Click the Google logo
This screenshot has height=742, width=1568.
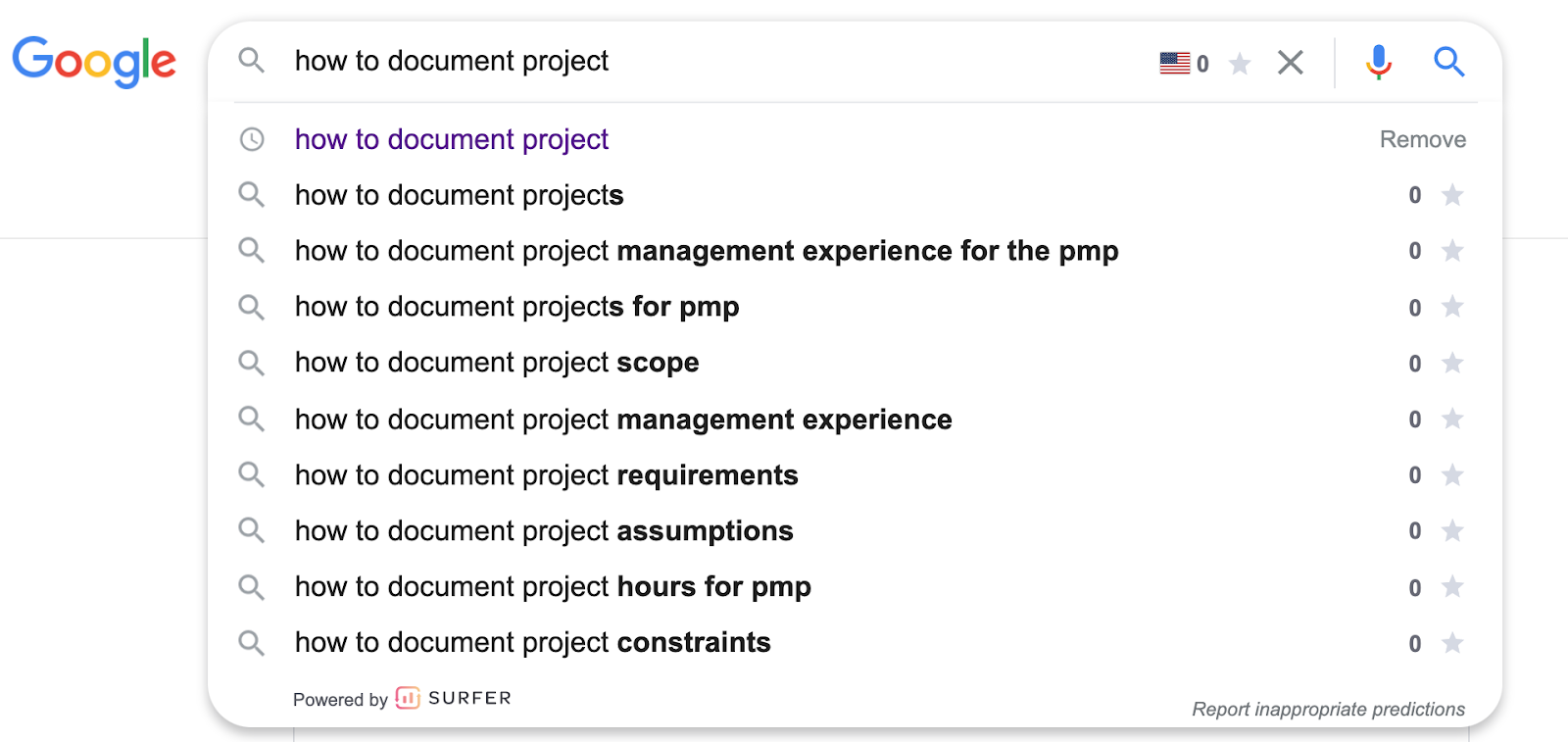click(94, 61)
